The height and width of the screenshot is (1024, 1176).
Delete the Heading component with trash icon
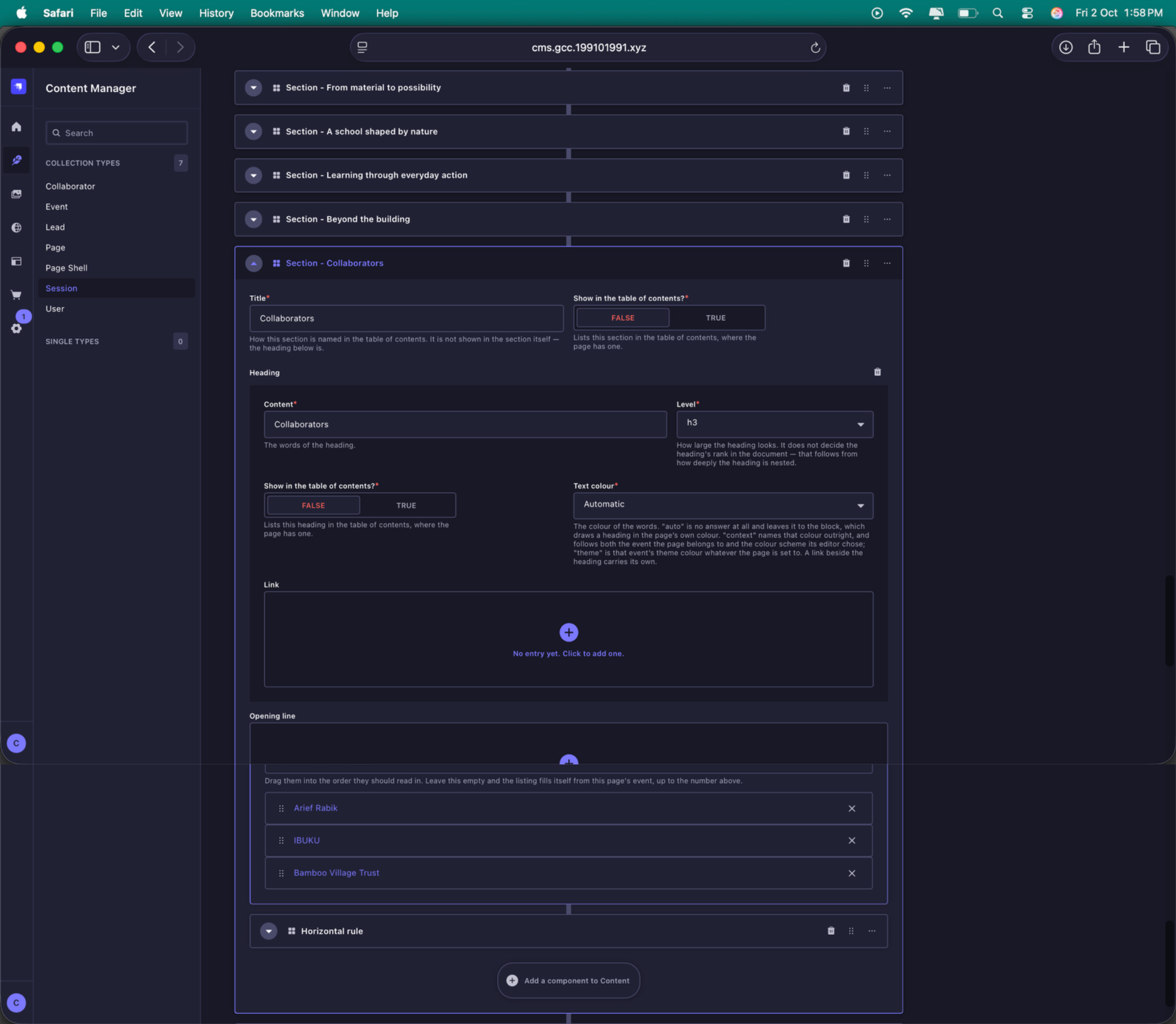pyautogui.click(x=877, y=372)
